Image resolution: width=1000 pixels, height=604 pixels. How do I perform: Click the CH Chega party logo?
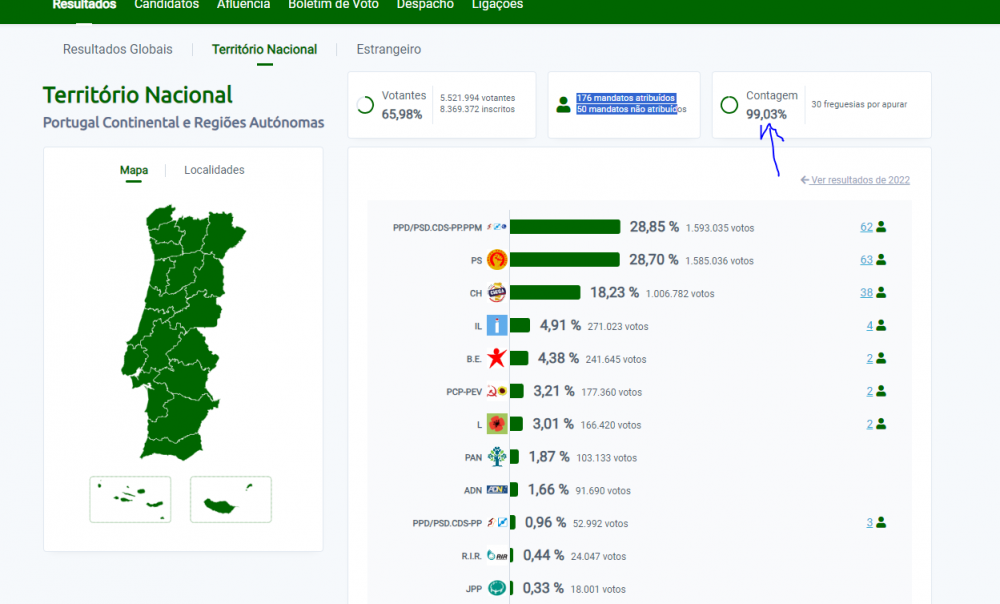(497, 293)
